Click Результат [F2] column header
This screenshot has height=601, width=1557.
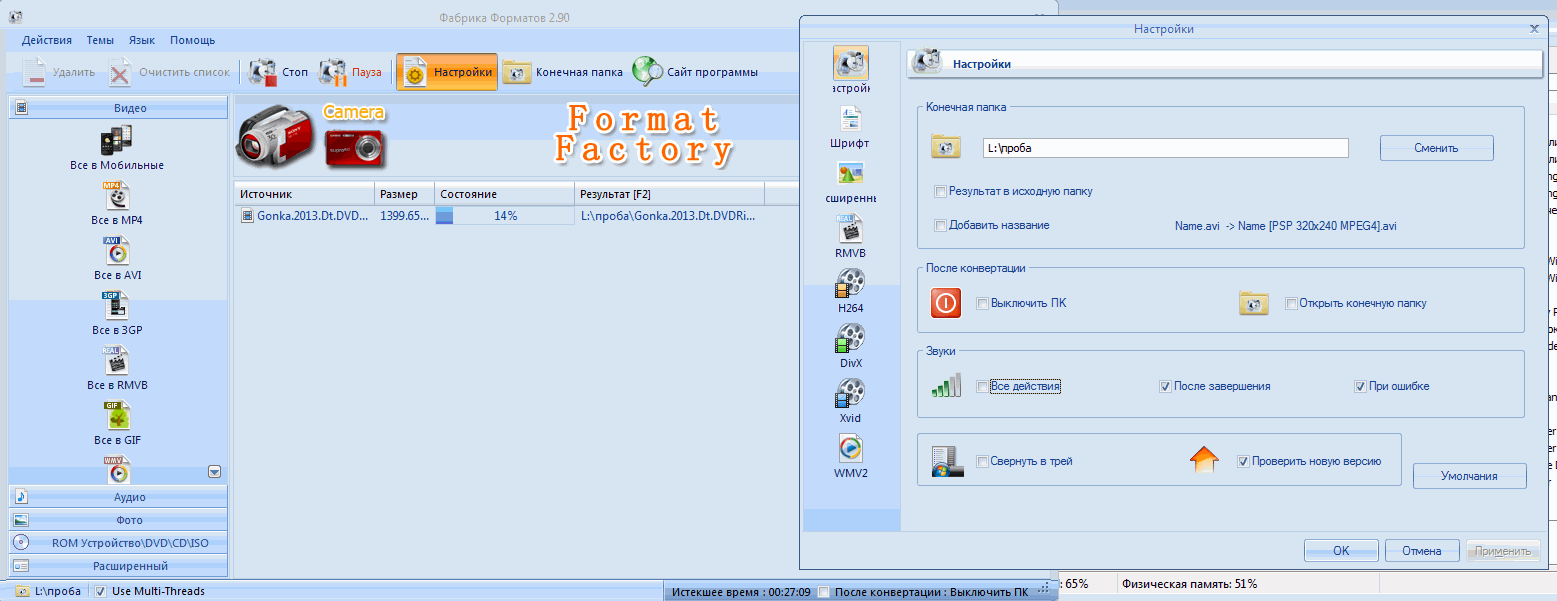pos(669,194)
